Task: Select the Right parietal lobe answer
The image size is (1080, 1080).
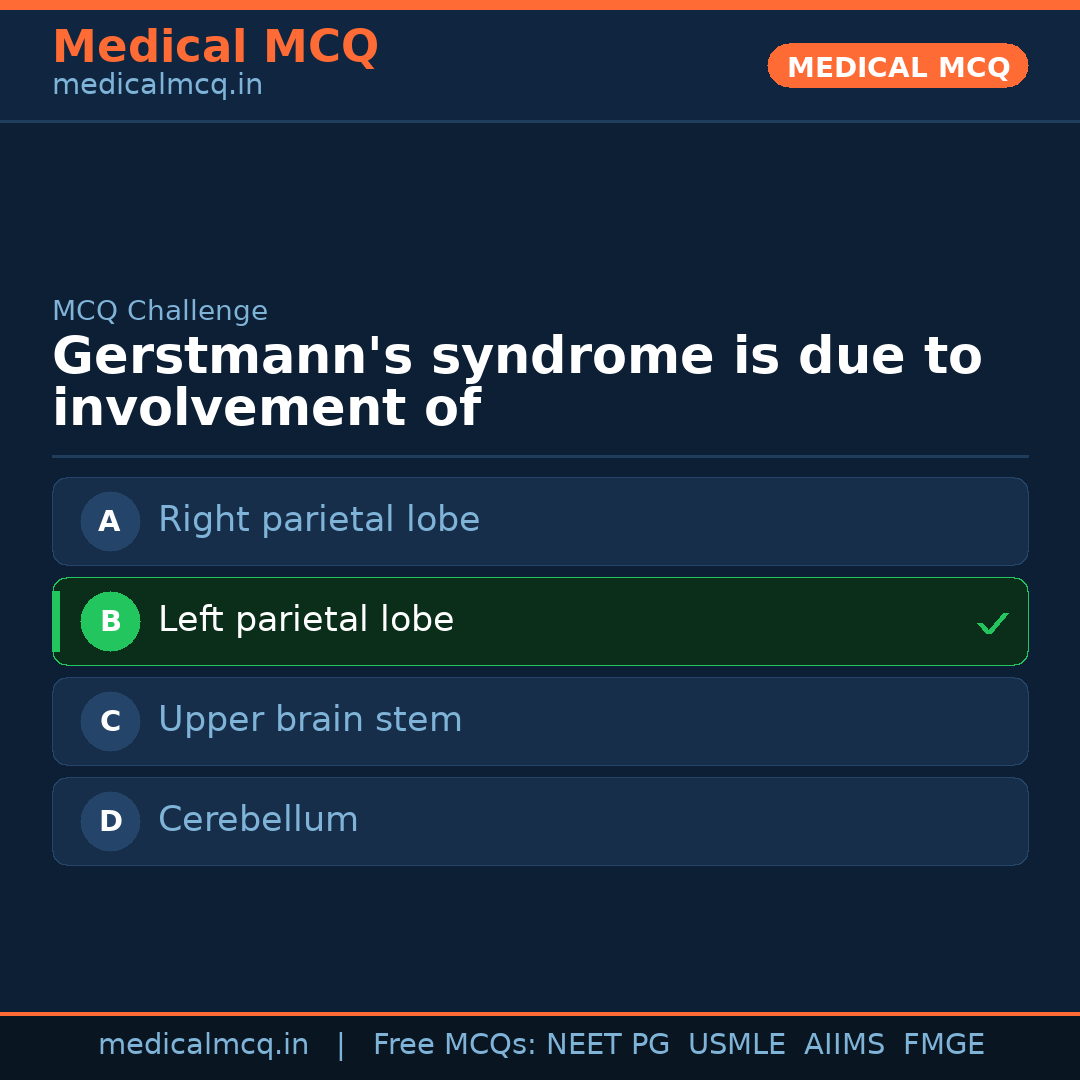Action: [319, 520]
